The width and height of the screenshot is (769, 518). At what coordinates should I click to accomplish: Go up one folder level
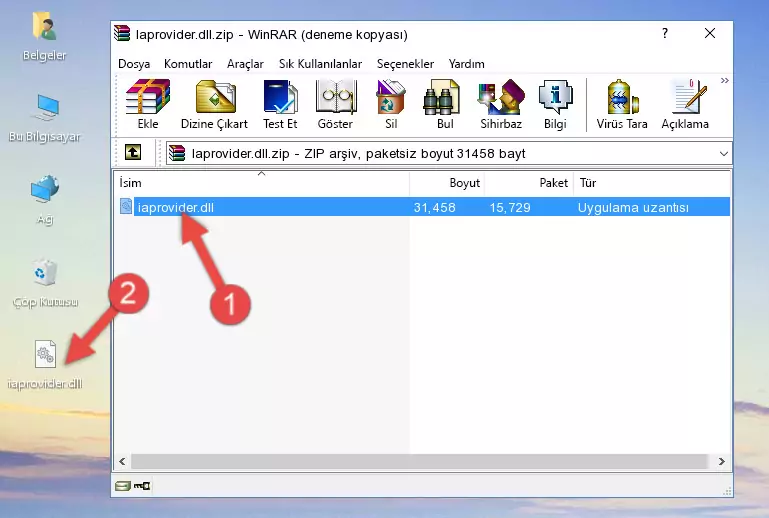pyautogui.click(x=133, y=153)
